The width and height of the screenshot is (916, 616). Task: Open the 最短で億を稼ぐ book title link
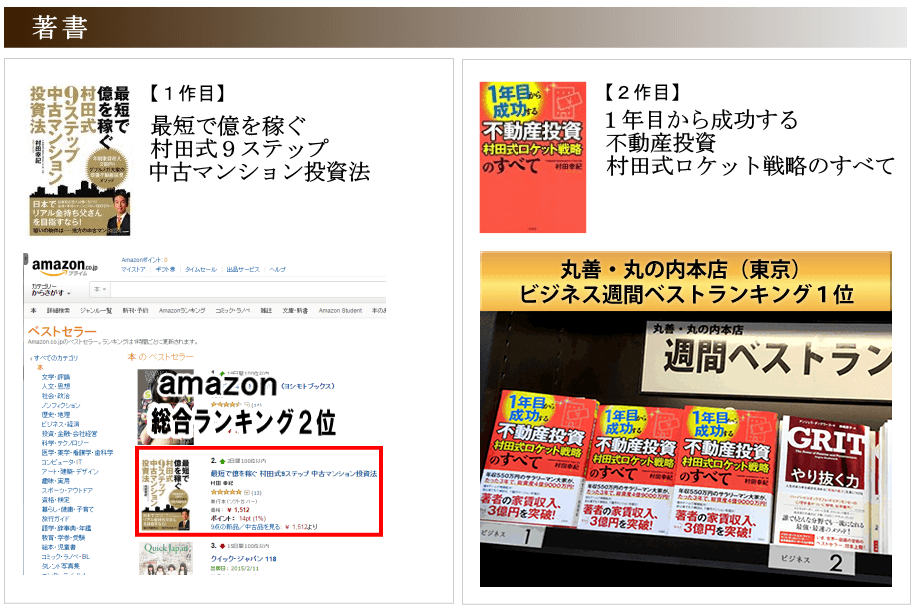click(294, 473)
